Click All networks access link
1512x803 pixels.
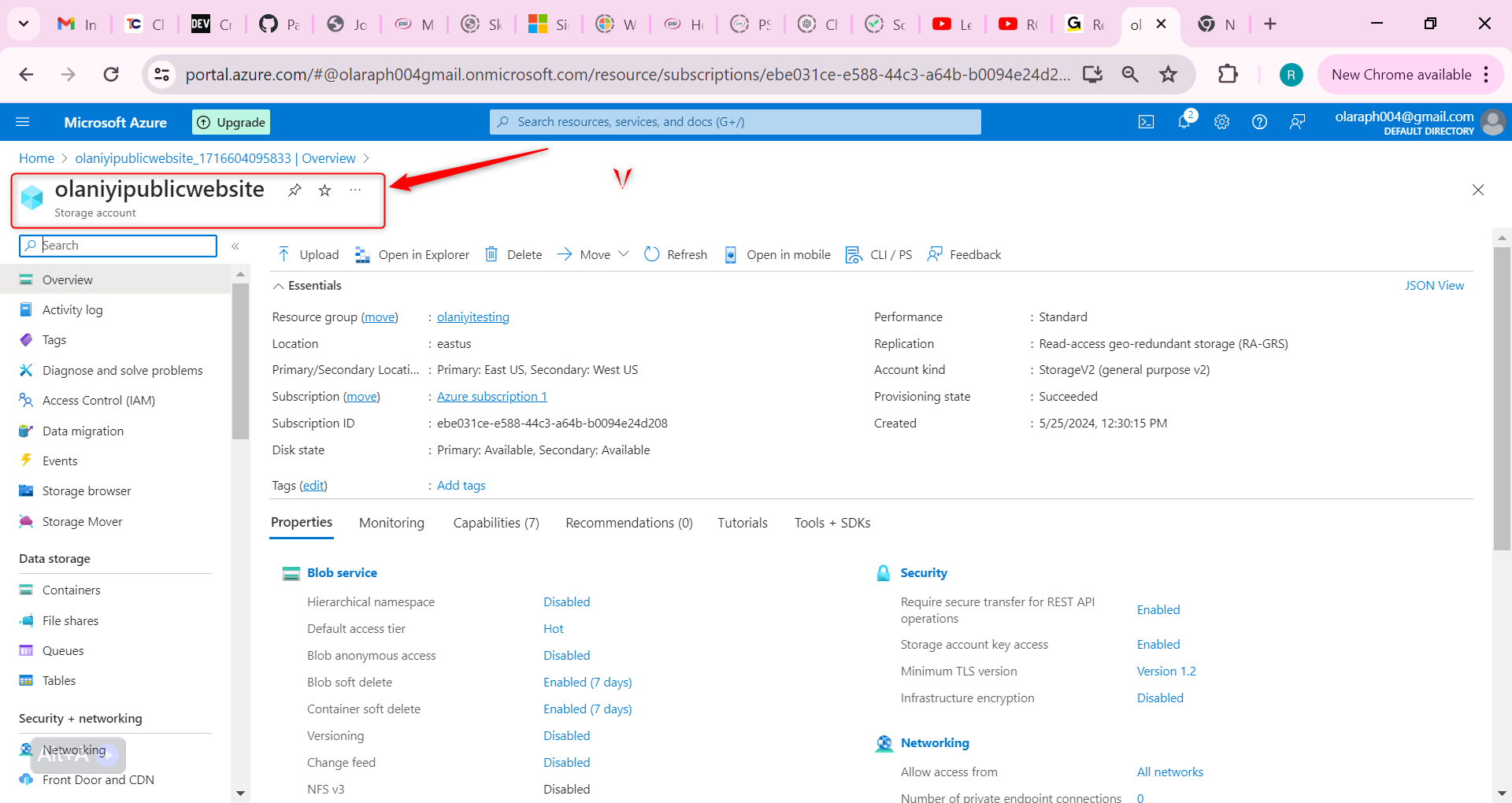click(1170, 772)
